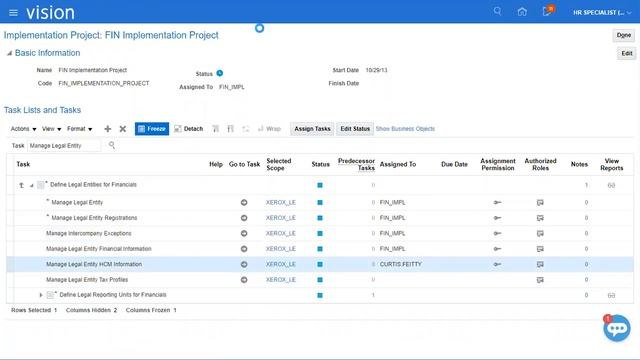The image size is (640, 360).
Task: Go to task Manage Legal Entity Registrations
Action: pos(244,218)
